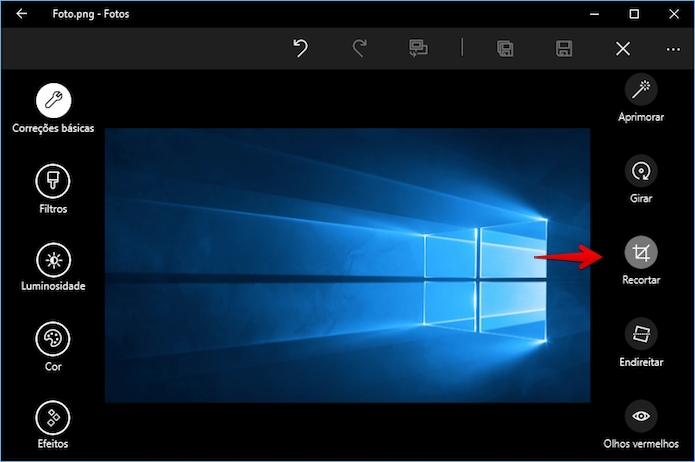Apply Aprimorar magic wand enhancement
The width and height of the screenshot is (695, 462).
(641, 90)
